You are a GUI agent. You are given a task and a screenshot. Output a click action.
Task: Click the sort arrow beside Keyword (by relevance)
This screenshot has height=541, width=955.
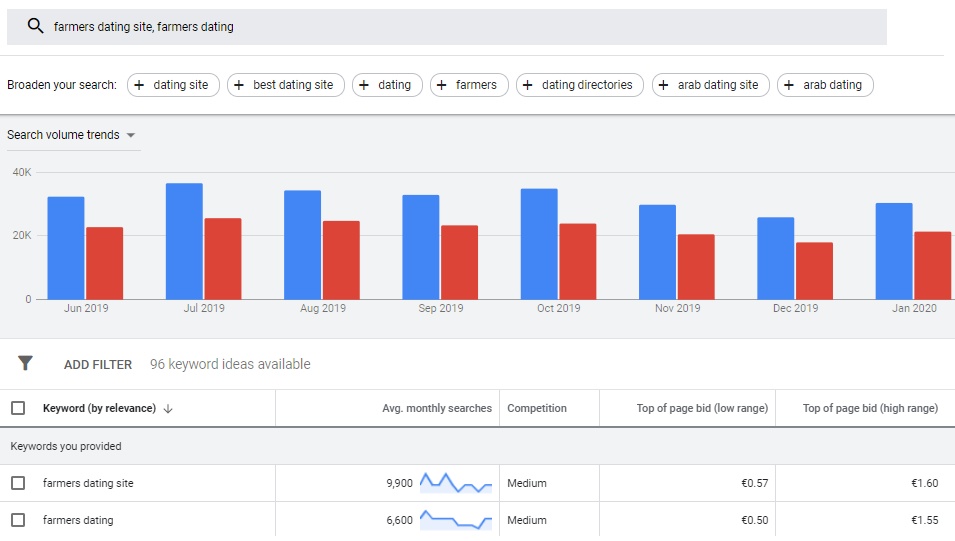168,408
